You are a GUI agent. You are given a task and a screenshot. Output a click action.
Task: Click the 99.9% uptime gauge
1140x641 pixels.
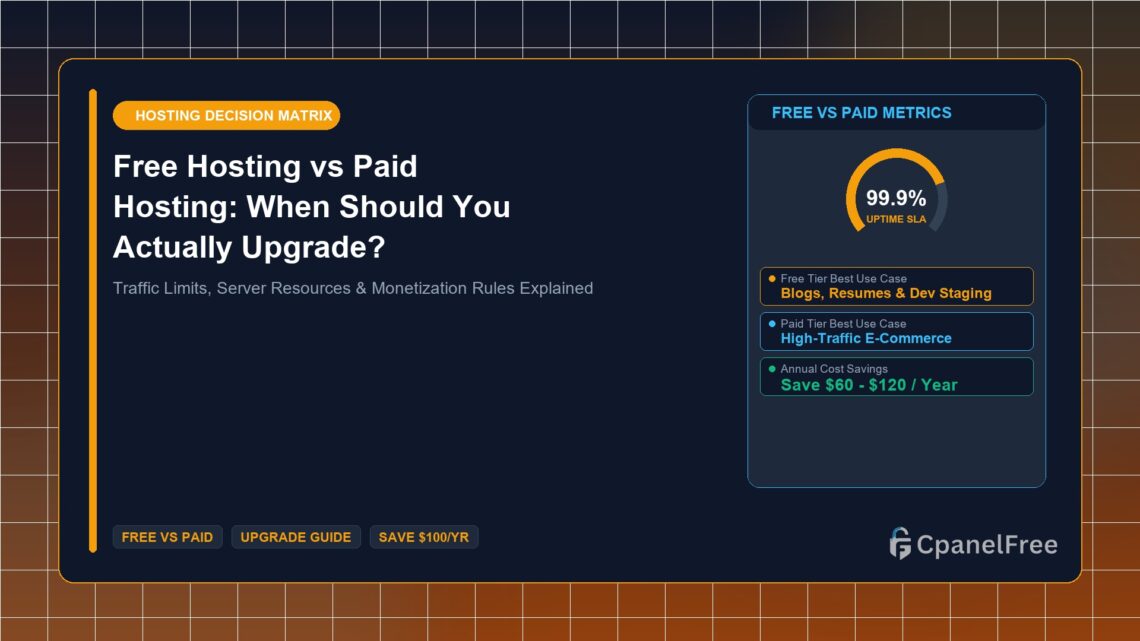(896, 192)
